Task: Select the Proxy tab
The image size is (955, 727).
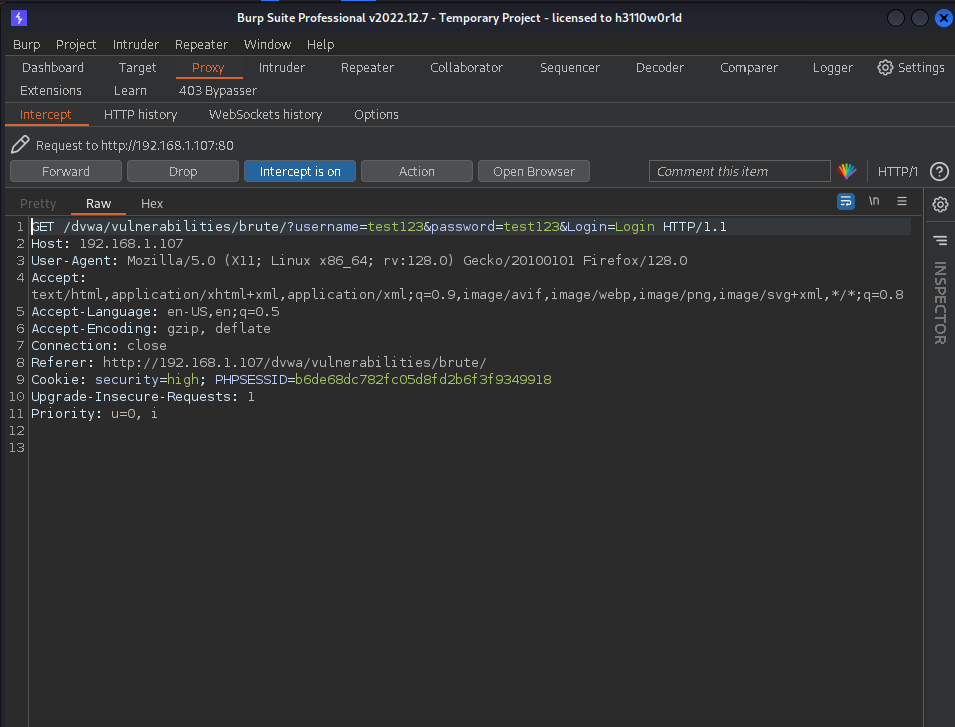Action: tap(208, 68)
